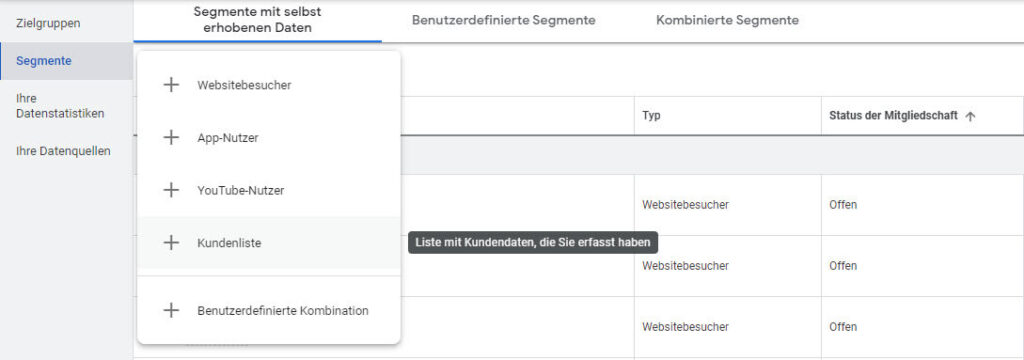
Task: Click plus icon next to Websitebesucher
Action: coord(170,85)
